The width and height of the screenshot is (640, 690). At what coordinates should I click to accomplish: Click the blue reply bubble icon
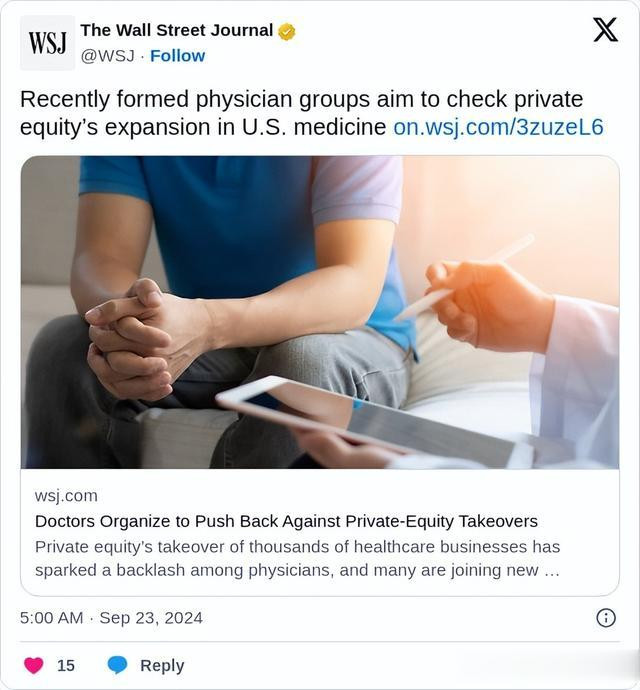click(x=118, y=665)
